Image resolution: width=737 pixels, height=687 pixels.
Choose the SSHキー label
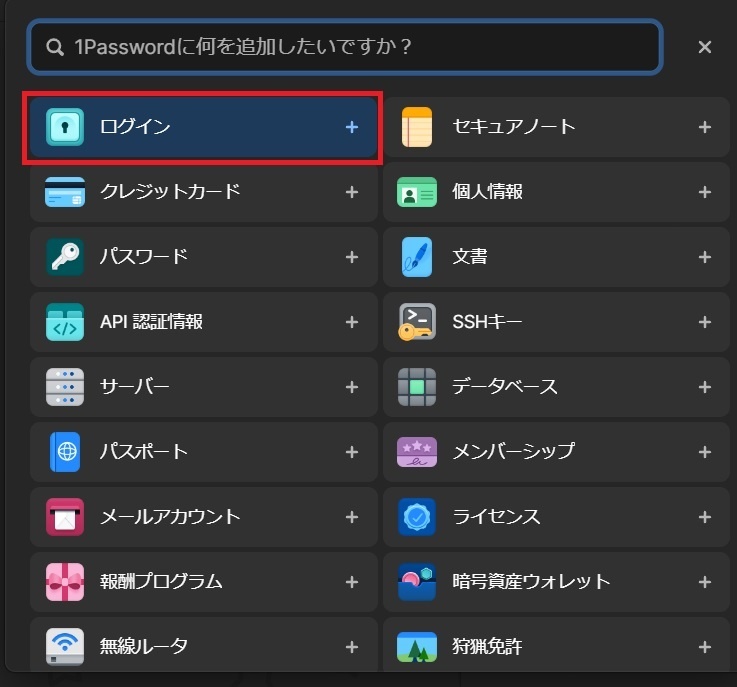pyautogui.click(x=487, y=322)
